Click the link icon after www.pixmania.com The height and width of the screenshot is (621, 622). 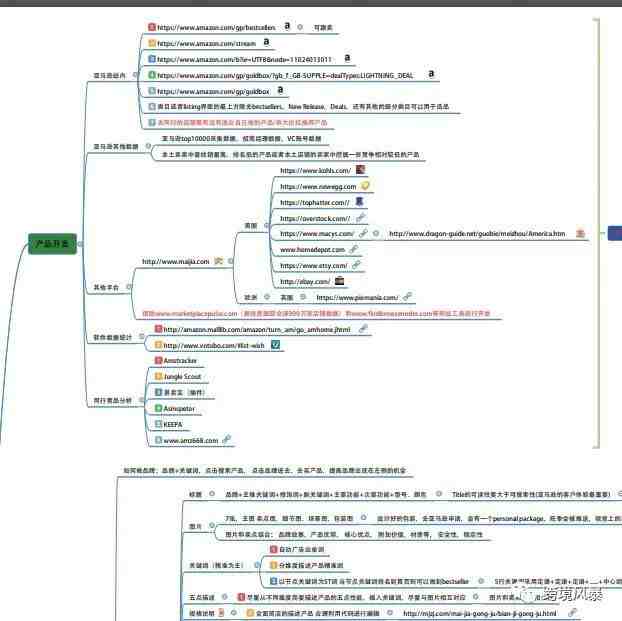point(407,296)
